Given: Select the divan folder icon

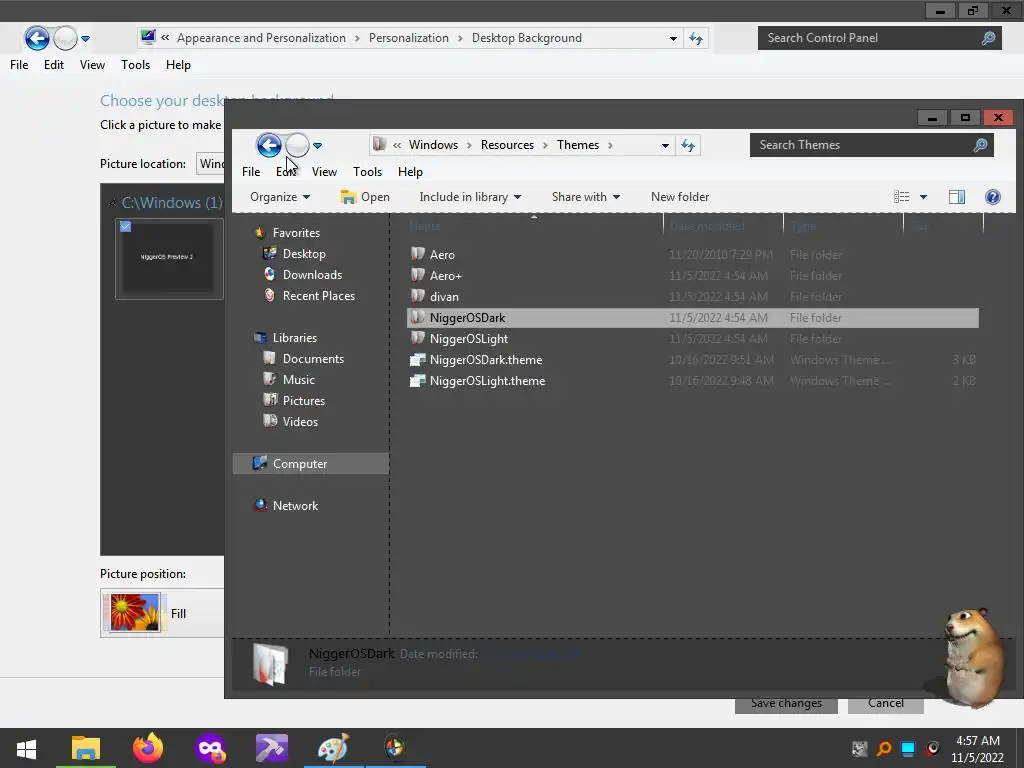Looking at the screenshot, I should click(x=418, y=296).
